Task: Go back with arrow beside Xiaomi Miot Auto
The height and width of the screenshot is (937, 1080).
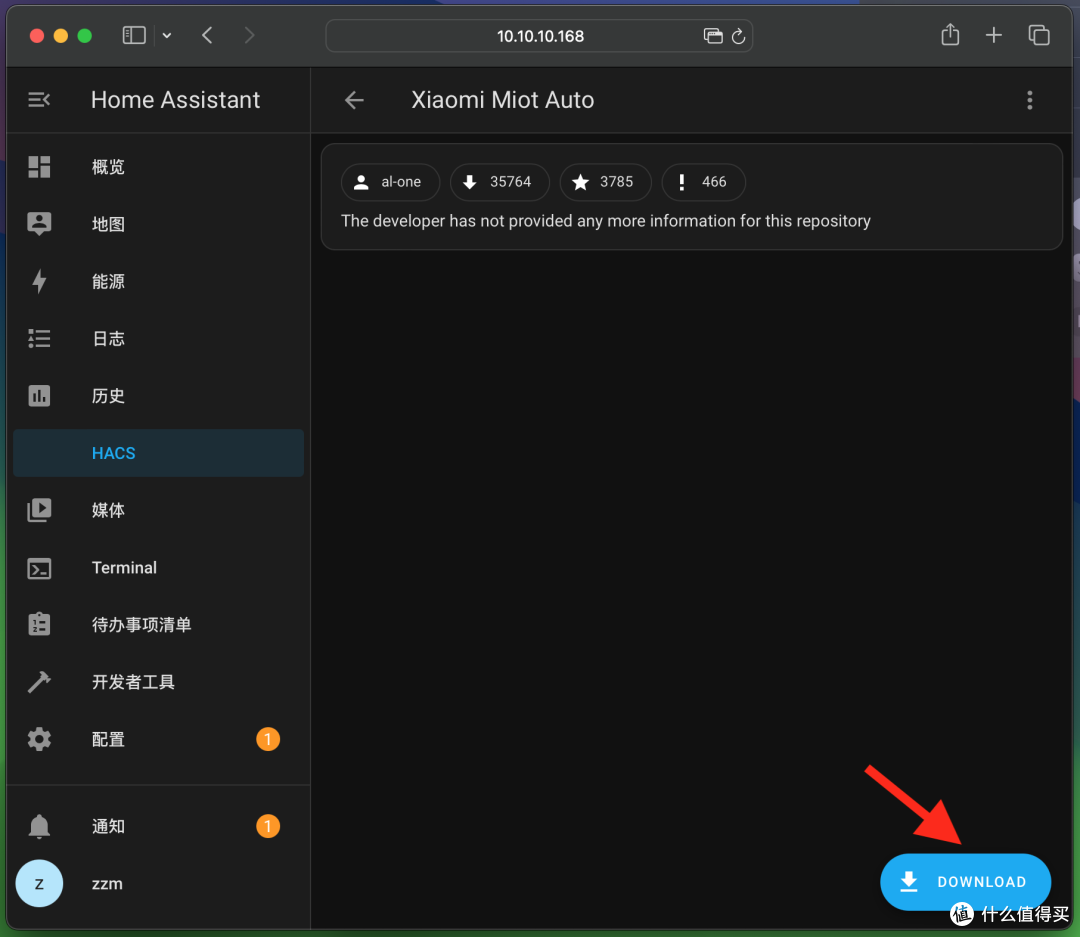Action: (x=354, y=100)
